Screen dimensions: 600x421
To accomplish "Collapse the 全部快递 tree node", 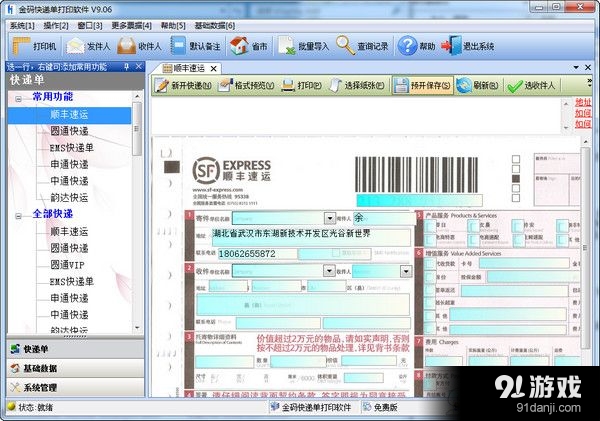I will (x=18, y=216).
